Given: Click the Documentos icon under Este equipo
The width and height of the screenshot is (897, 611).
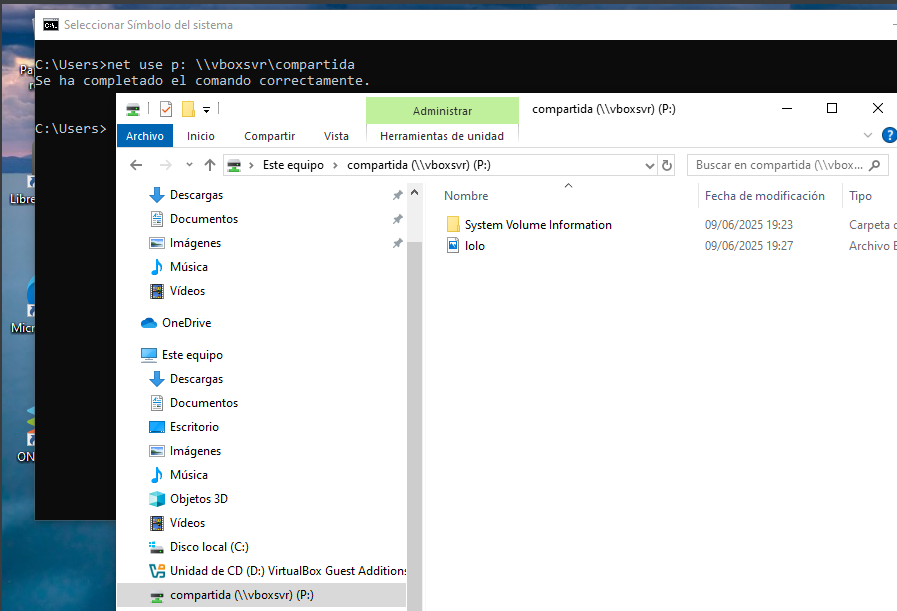Looking at the screenshot, I should coord(157,403).
